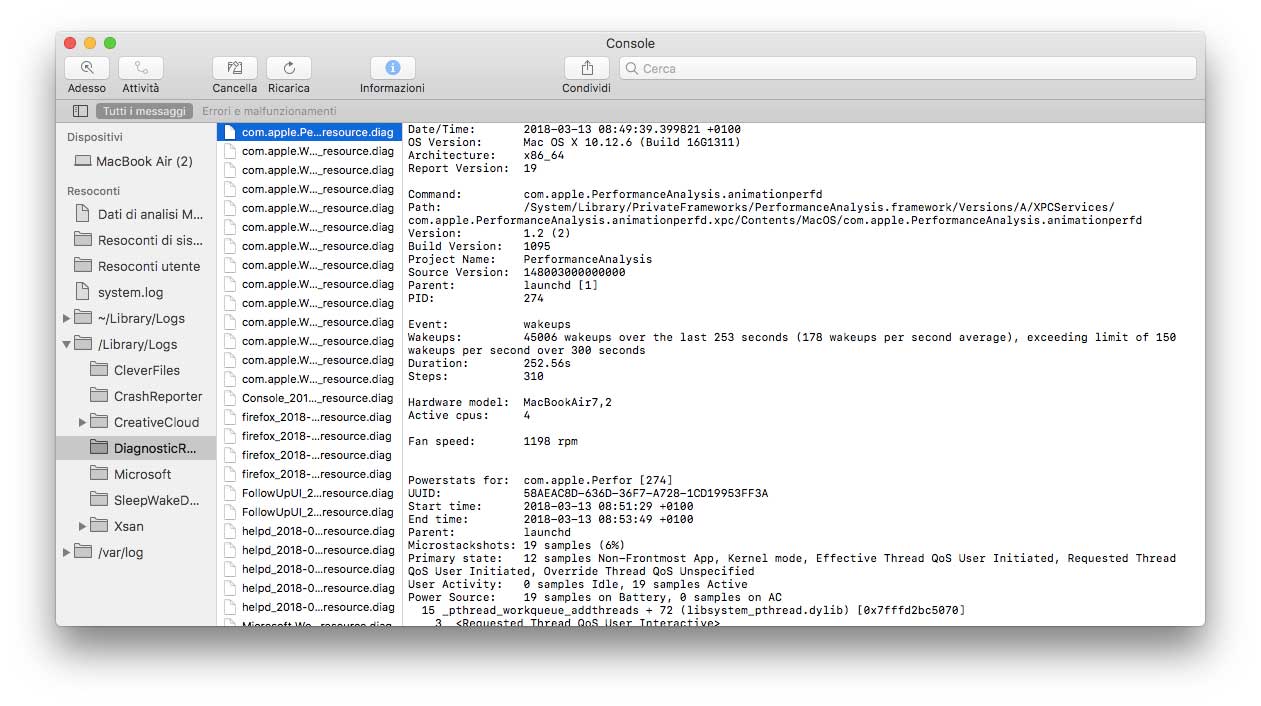The width and height of the screenshot is (1261, 706).
Task: Click the Duration 252.56s line
Action: (489, 363)
